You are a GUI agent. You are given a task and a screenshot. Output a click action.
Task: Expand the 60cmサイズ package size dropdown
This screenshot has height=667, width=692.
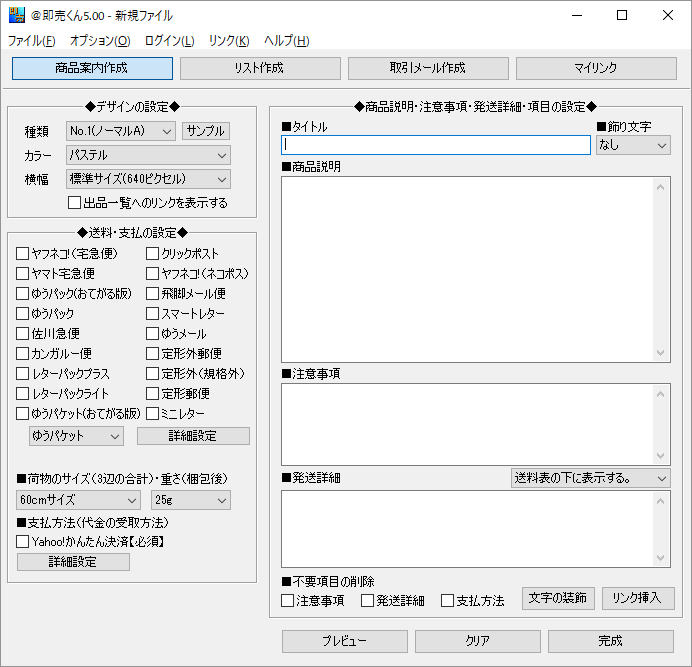coord(78,499)
